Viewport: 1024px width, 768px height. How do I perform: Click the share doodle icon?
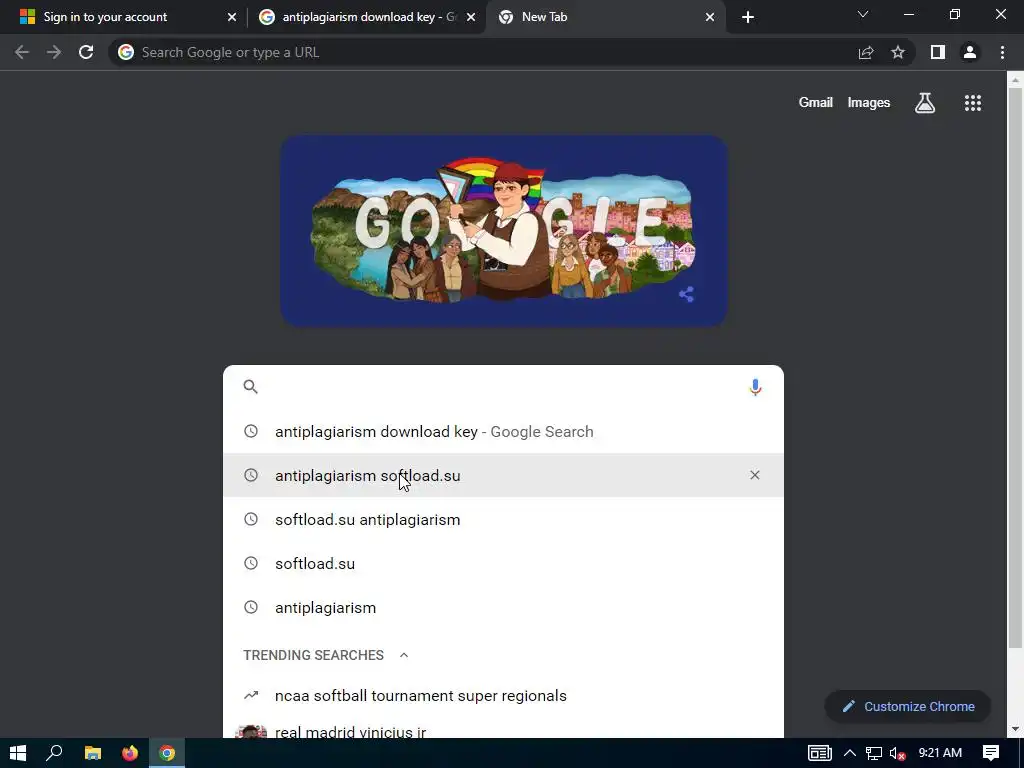tap(686, 294)
